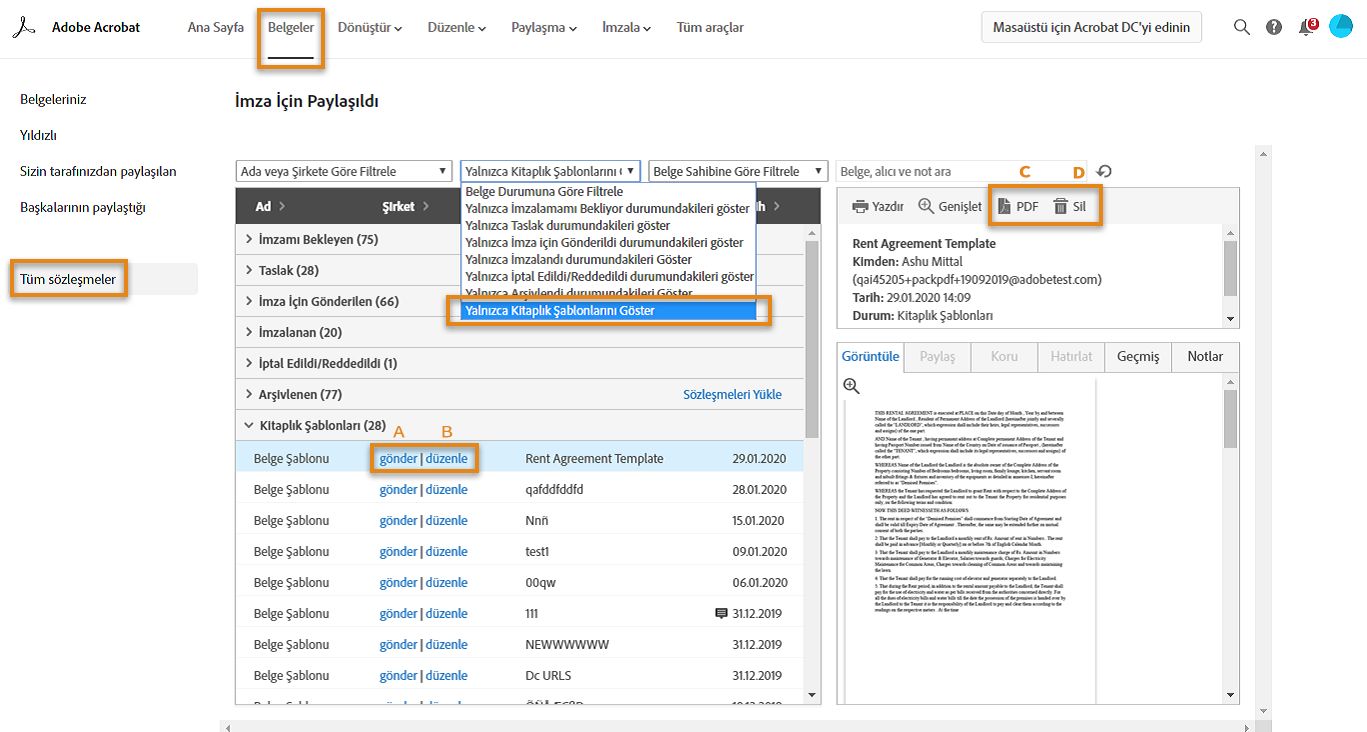
Task: Click the Sil delete button
Action: 1069,207
